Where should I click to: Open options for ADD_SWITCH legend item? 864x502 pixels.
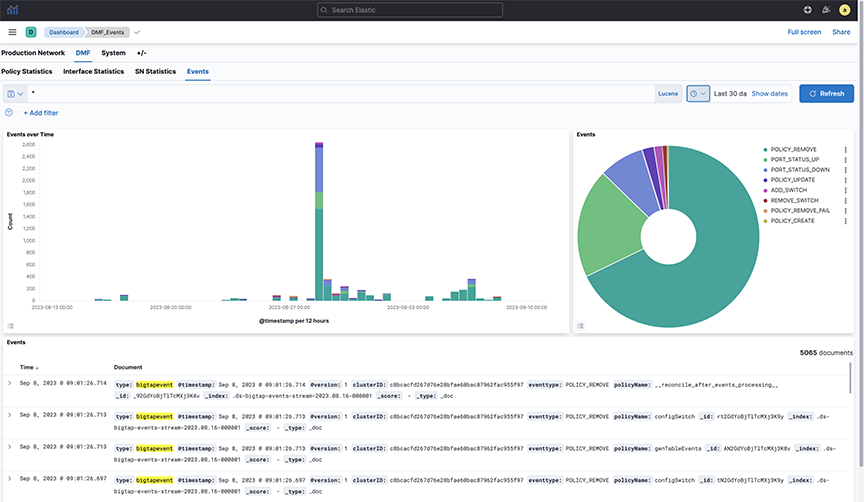point(845,190)
